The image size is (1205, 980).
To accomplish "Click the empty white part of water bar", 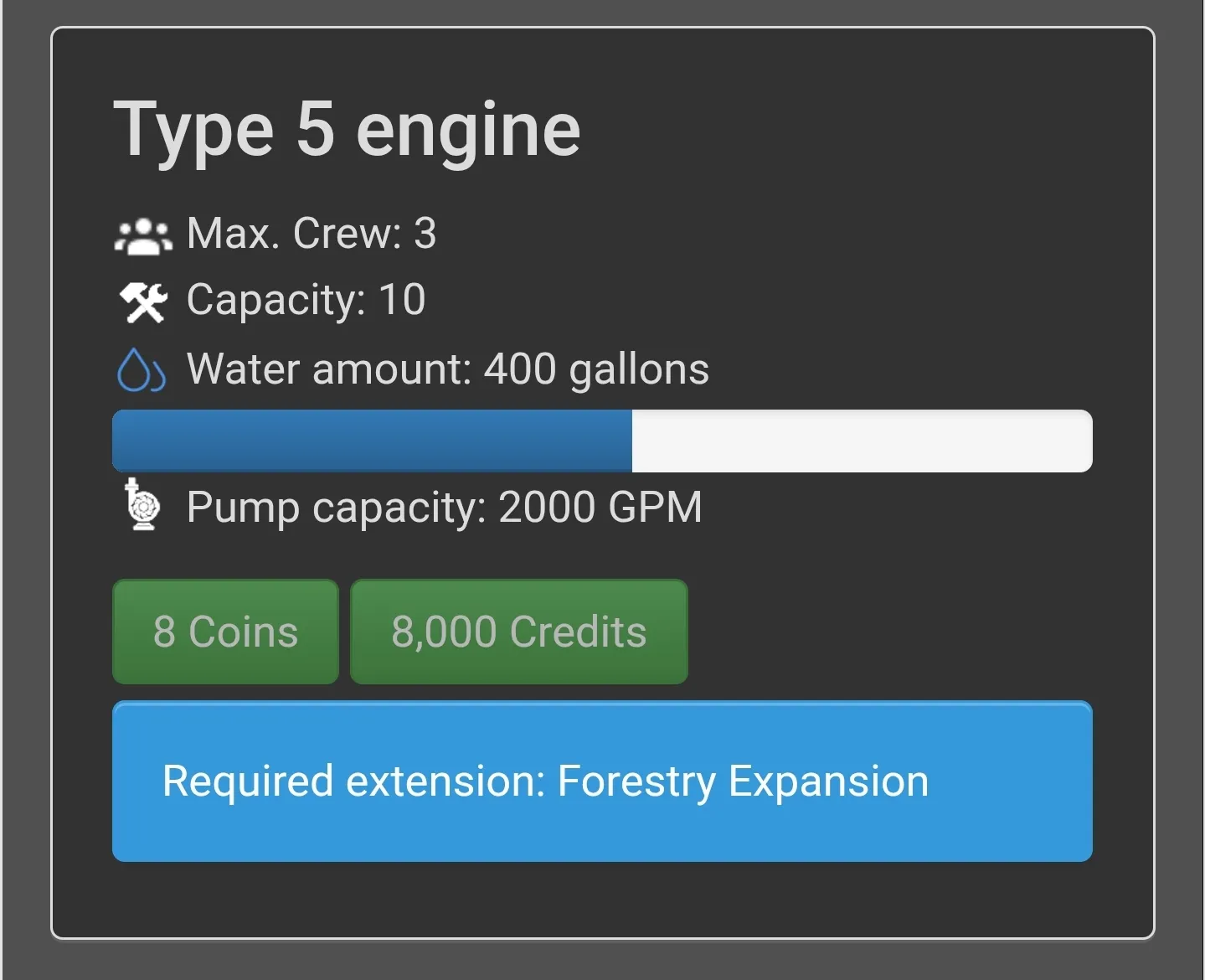I will click(x=863, y=441).
